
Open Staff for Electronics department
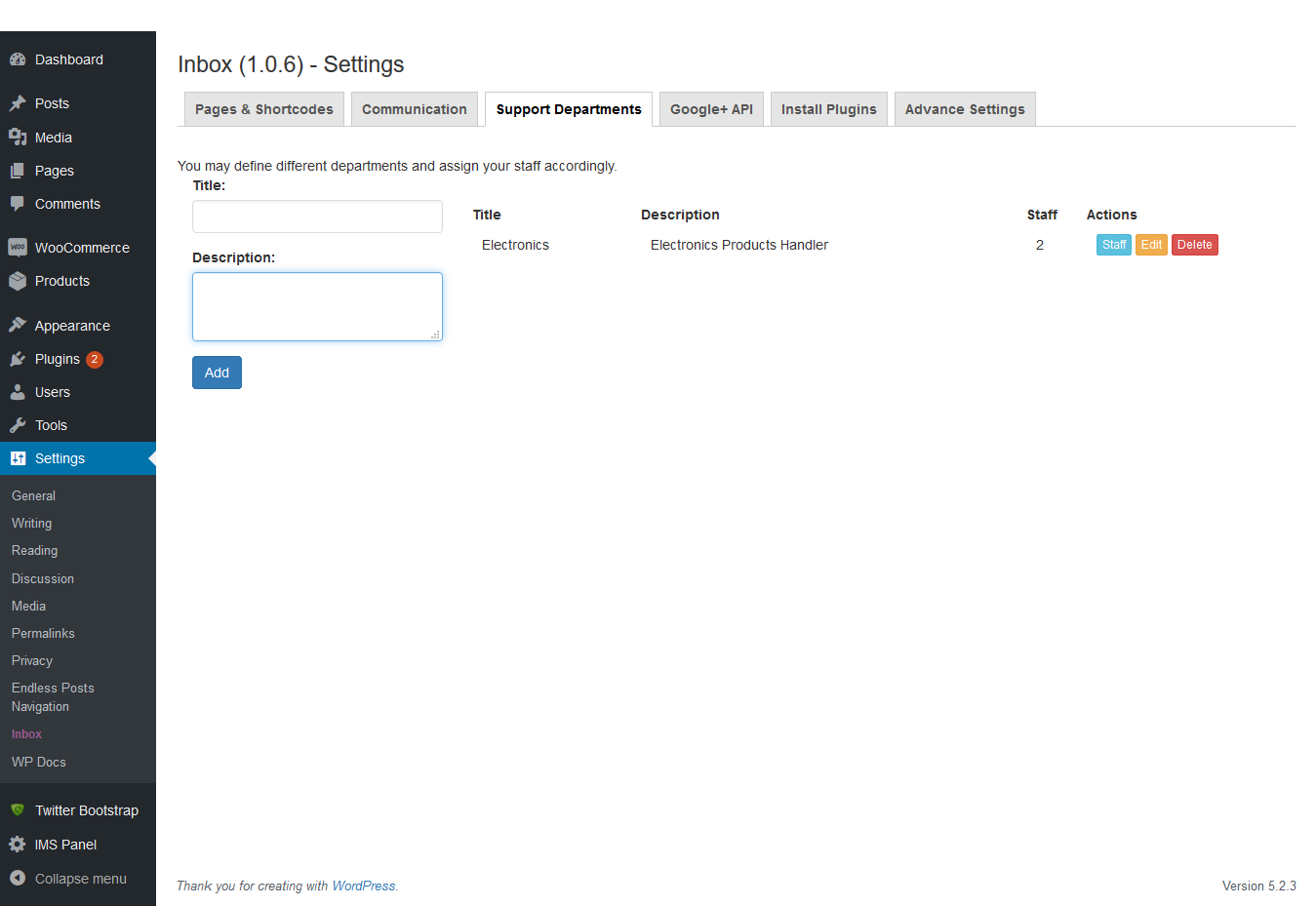click(1114, 245)
